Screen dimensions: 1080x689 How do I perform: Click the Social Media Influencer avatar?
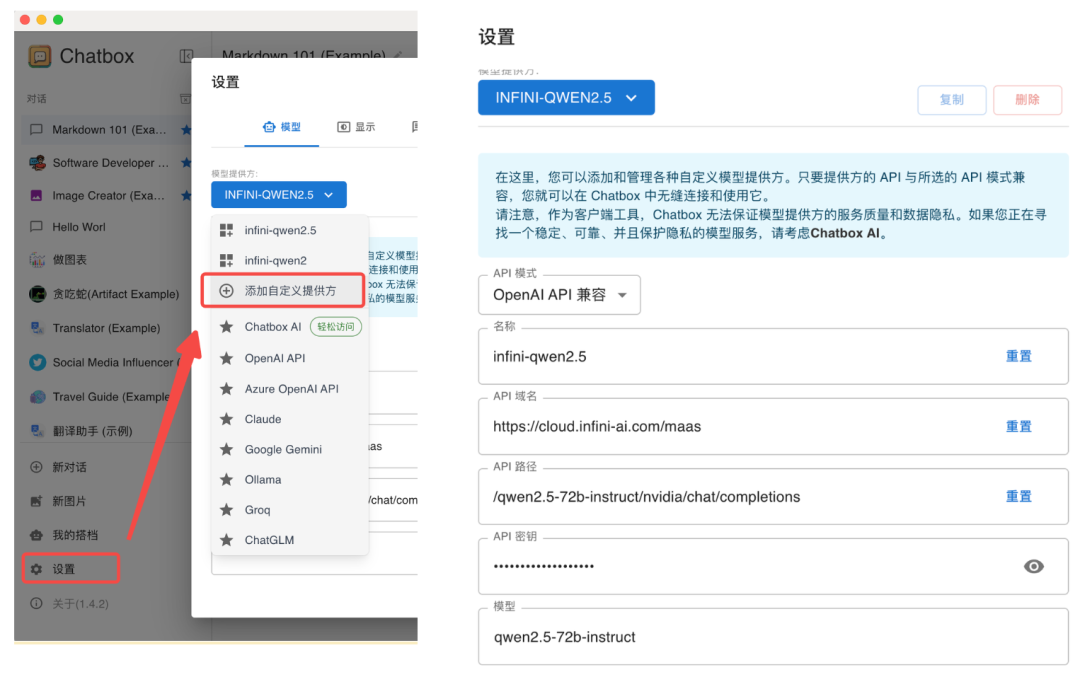click(x=37, y=362)
